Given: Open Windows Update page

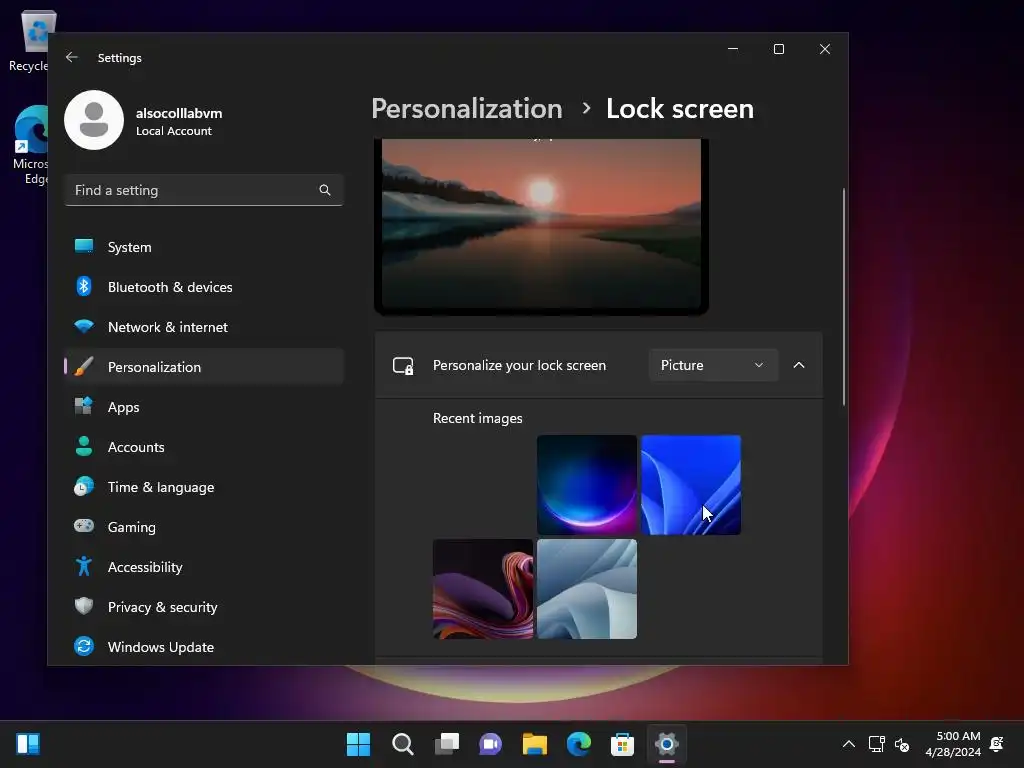Looking at the screenshot, I should (x=204, y=647).
